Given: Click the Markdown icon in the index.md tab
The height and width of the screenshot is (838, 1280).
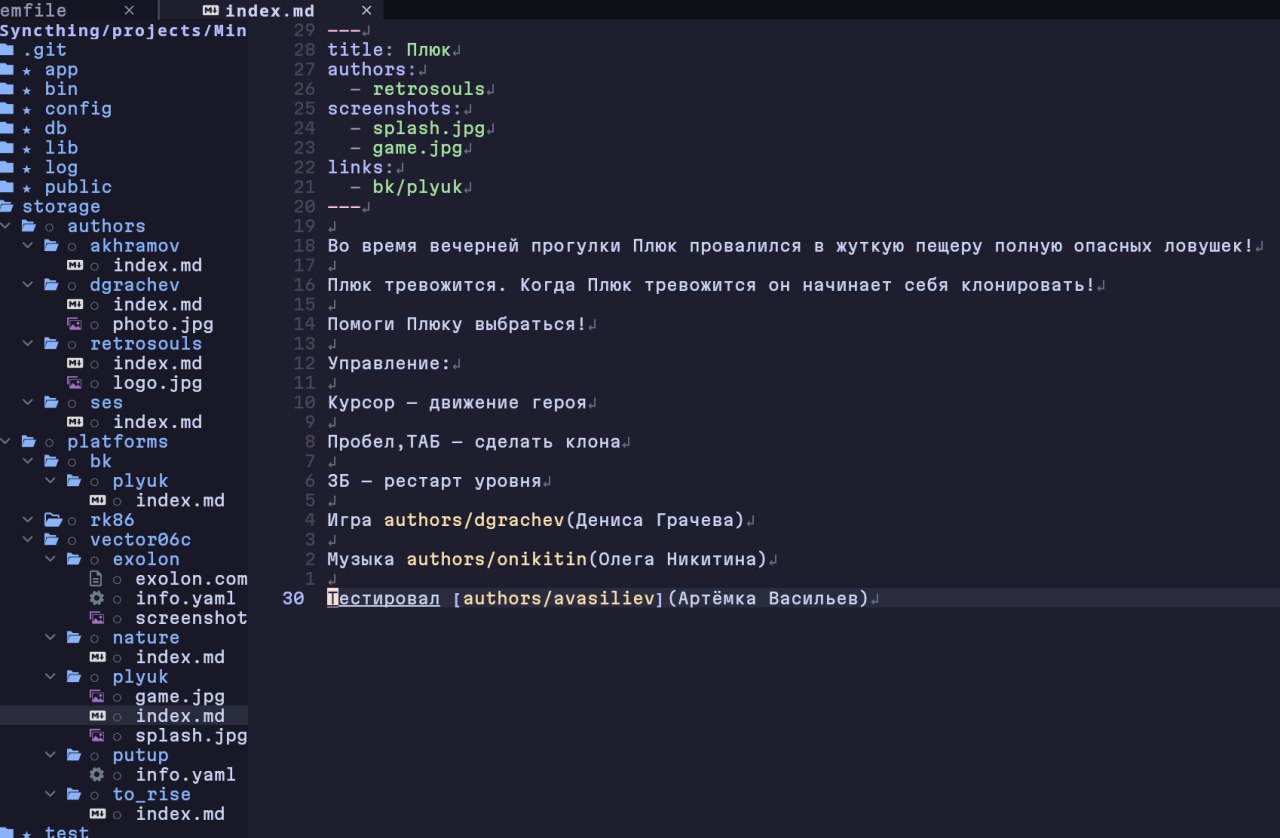Looking at the screenshot, I should click(x=210, y=11).
